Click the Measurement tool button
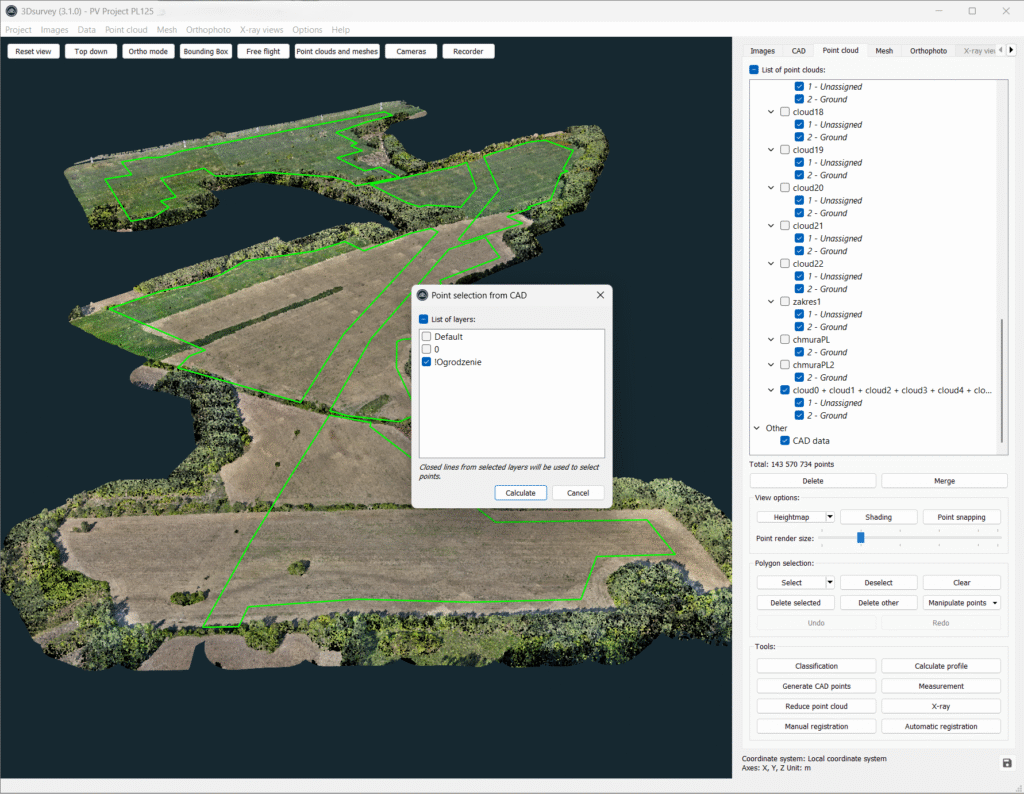1024x794 pixels. tap(940, 686)
